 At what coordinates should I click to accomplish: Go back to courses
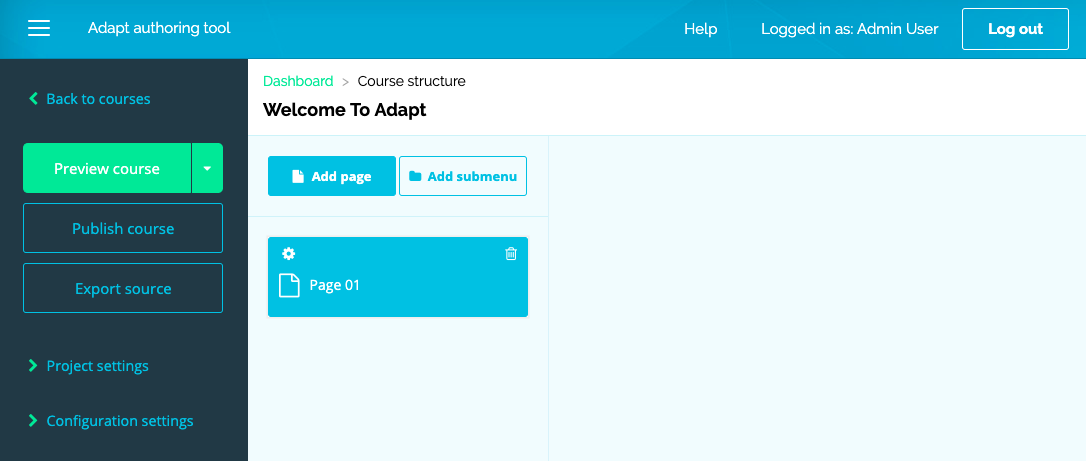[x=97, y=99]
